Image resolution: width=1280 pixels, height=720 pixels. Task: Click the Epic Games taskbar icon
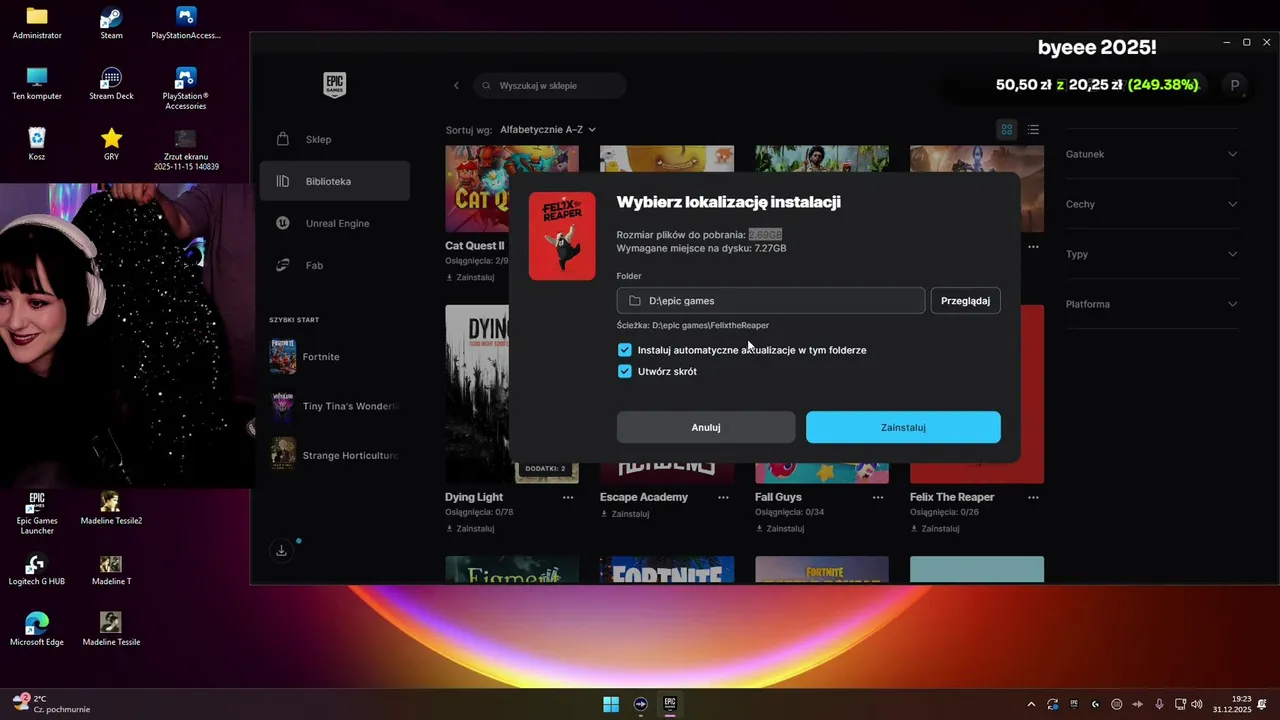point(670,704)
